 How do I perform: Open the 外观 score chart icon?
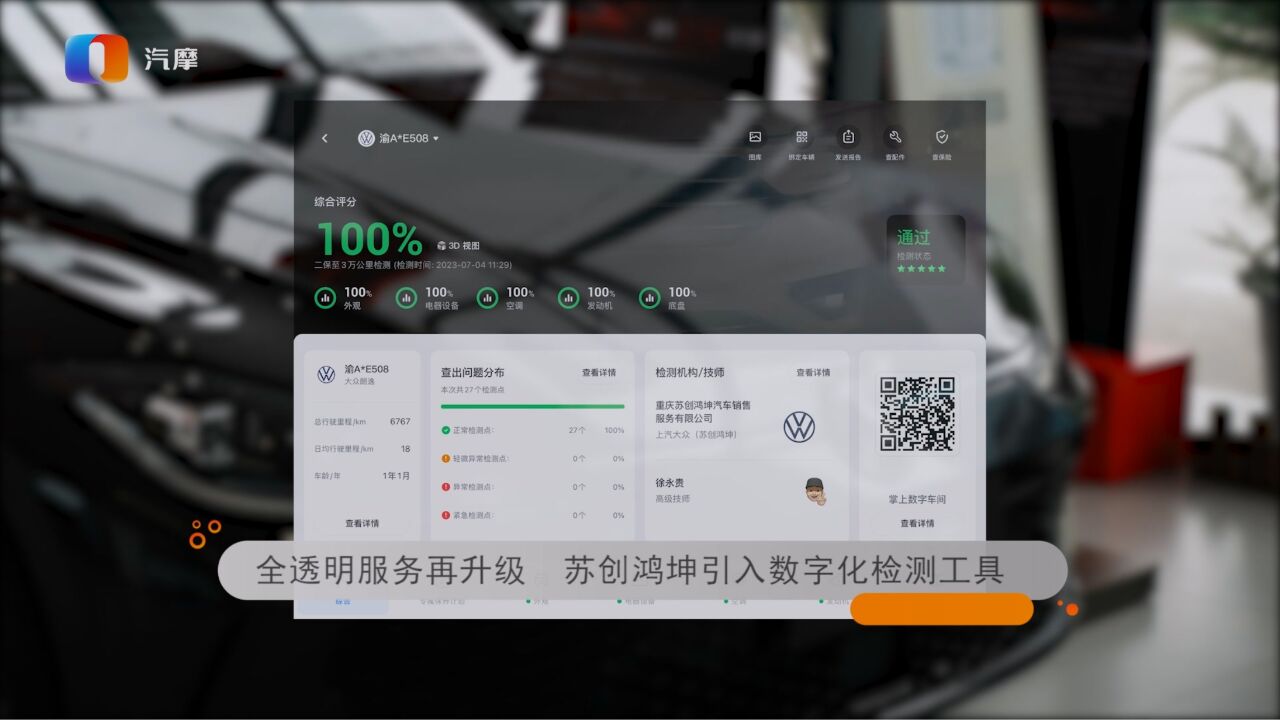click(x=325, y=297)
